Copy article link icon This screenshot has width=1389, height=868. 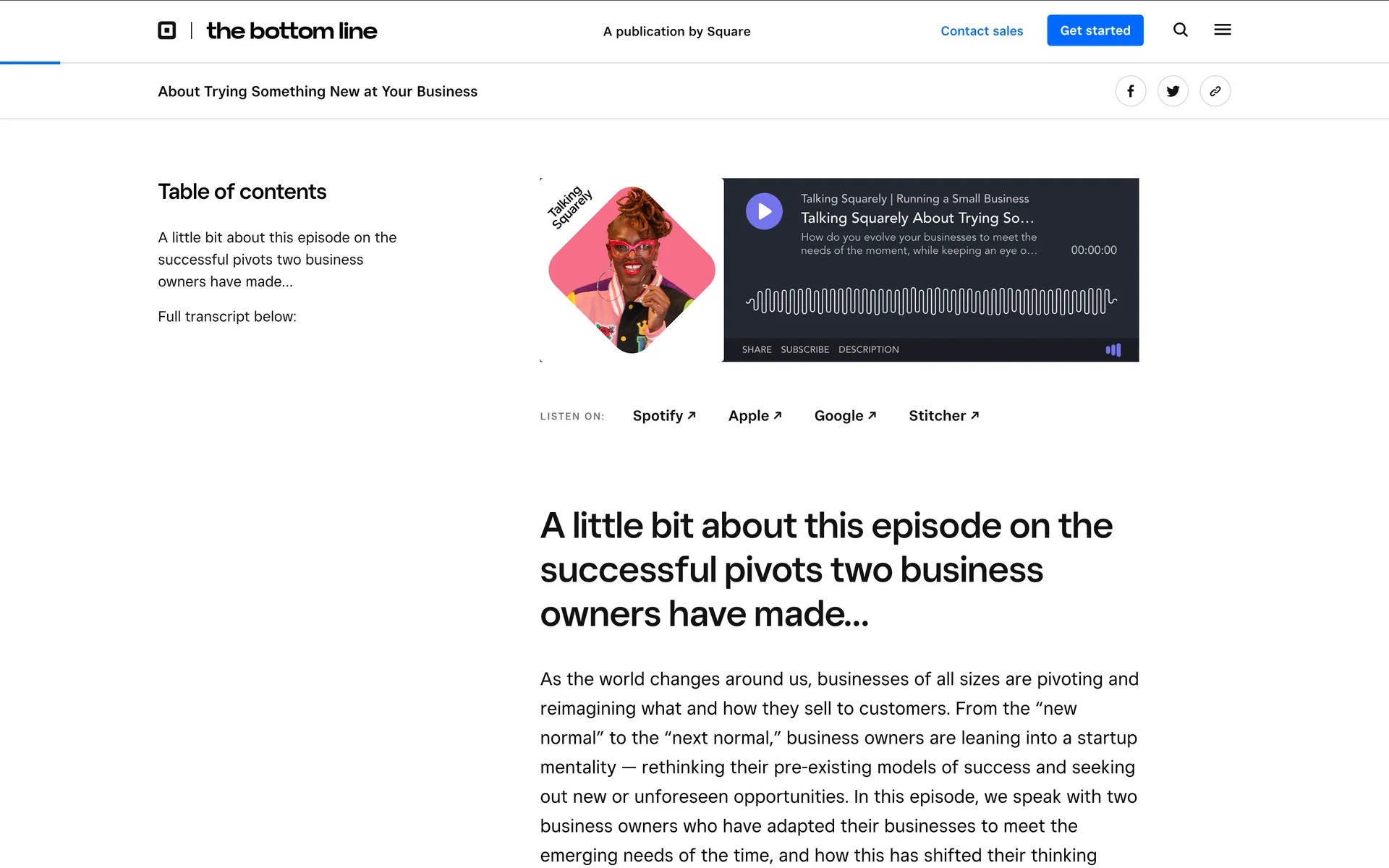pos(1215,91)
